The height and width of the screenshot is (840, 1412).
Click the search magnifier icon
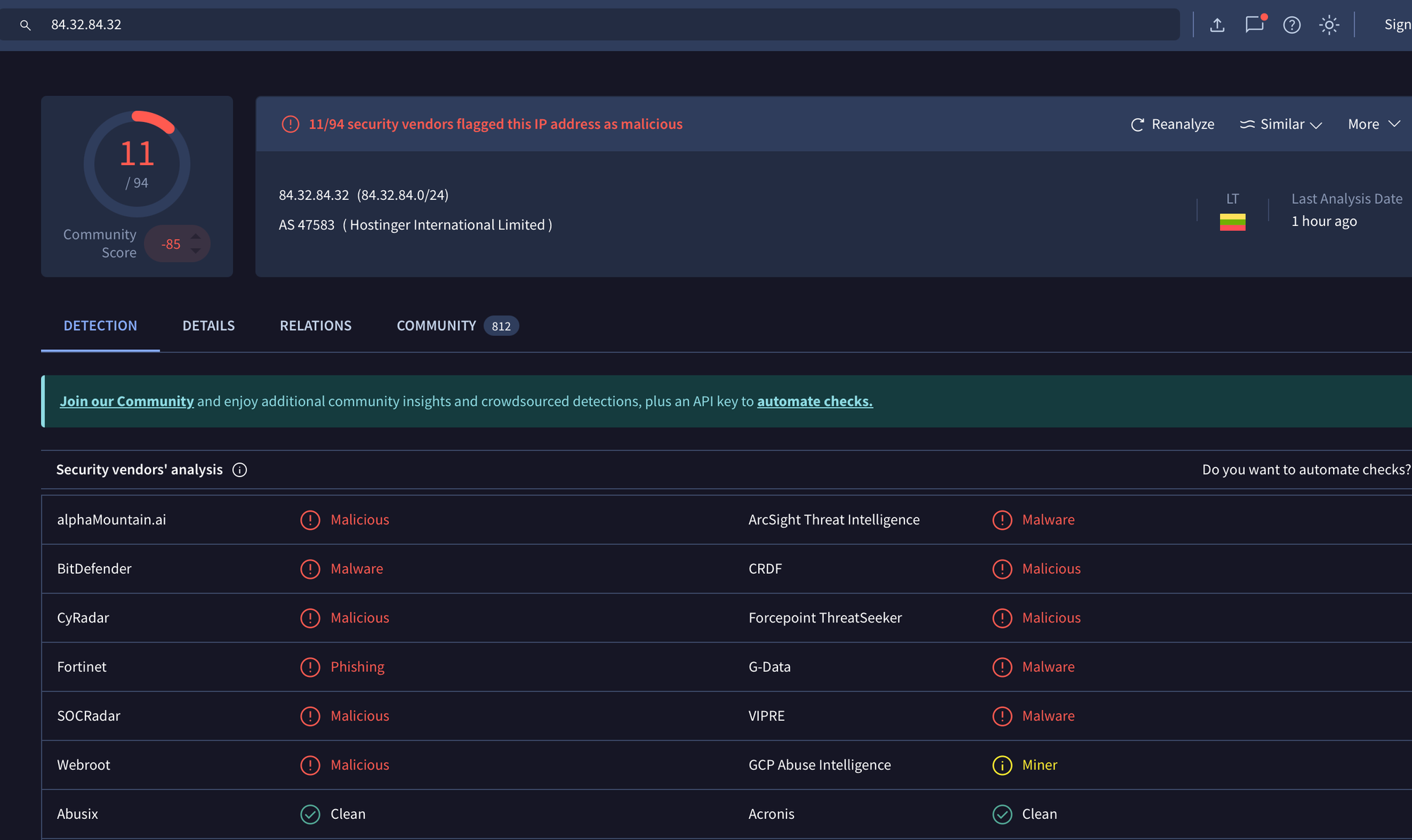tap(25, 25)
